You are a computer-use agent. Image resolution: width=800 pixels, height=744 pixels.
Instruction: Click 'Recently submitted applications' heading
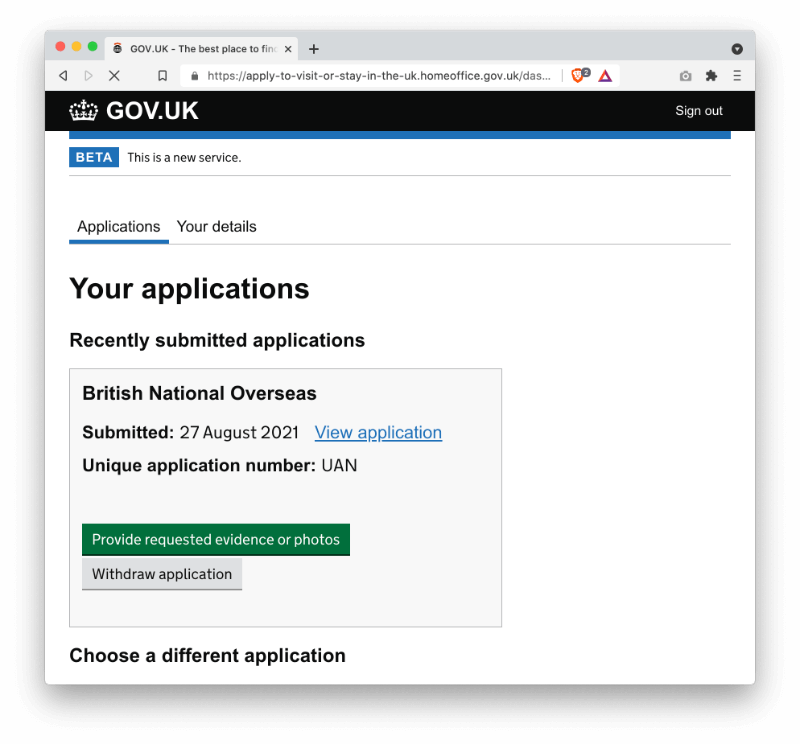[217, 340]
